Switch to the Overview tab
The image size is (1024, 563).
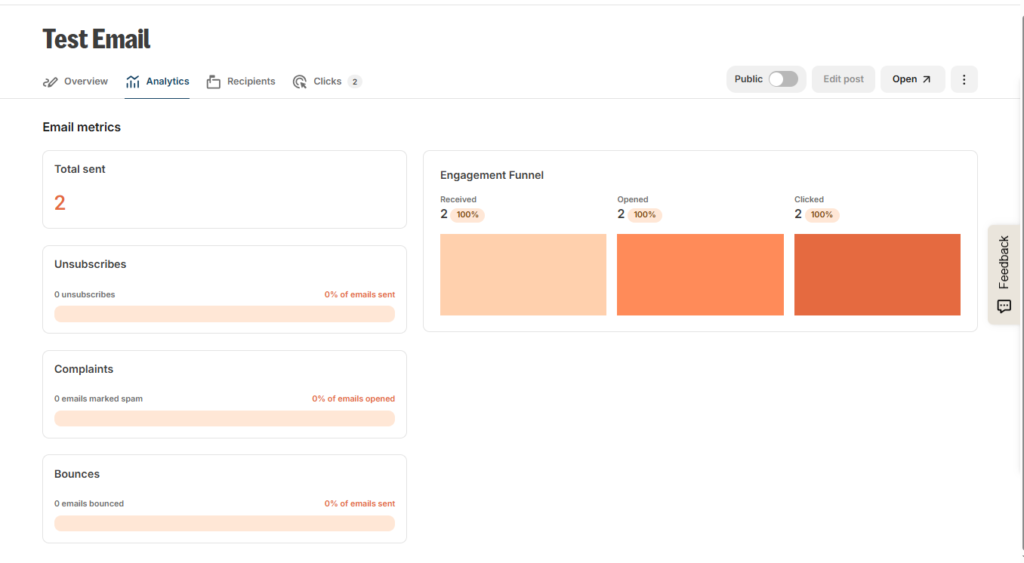tap(76, 82)
